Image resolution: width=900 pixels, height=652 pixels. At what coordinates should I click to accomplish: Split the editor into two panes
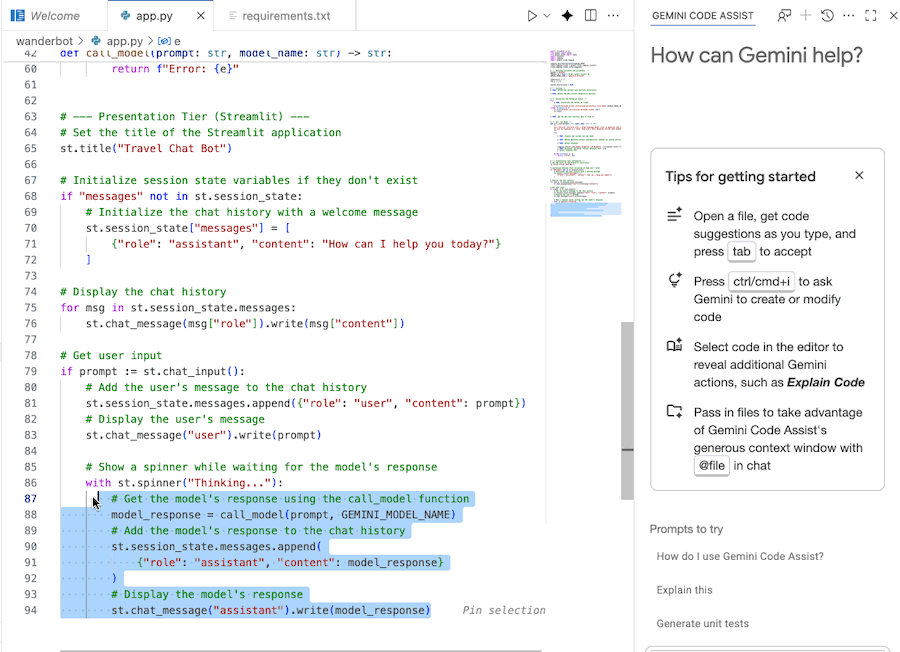[591, 15]
